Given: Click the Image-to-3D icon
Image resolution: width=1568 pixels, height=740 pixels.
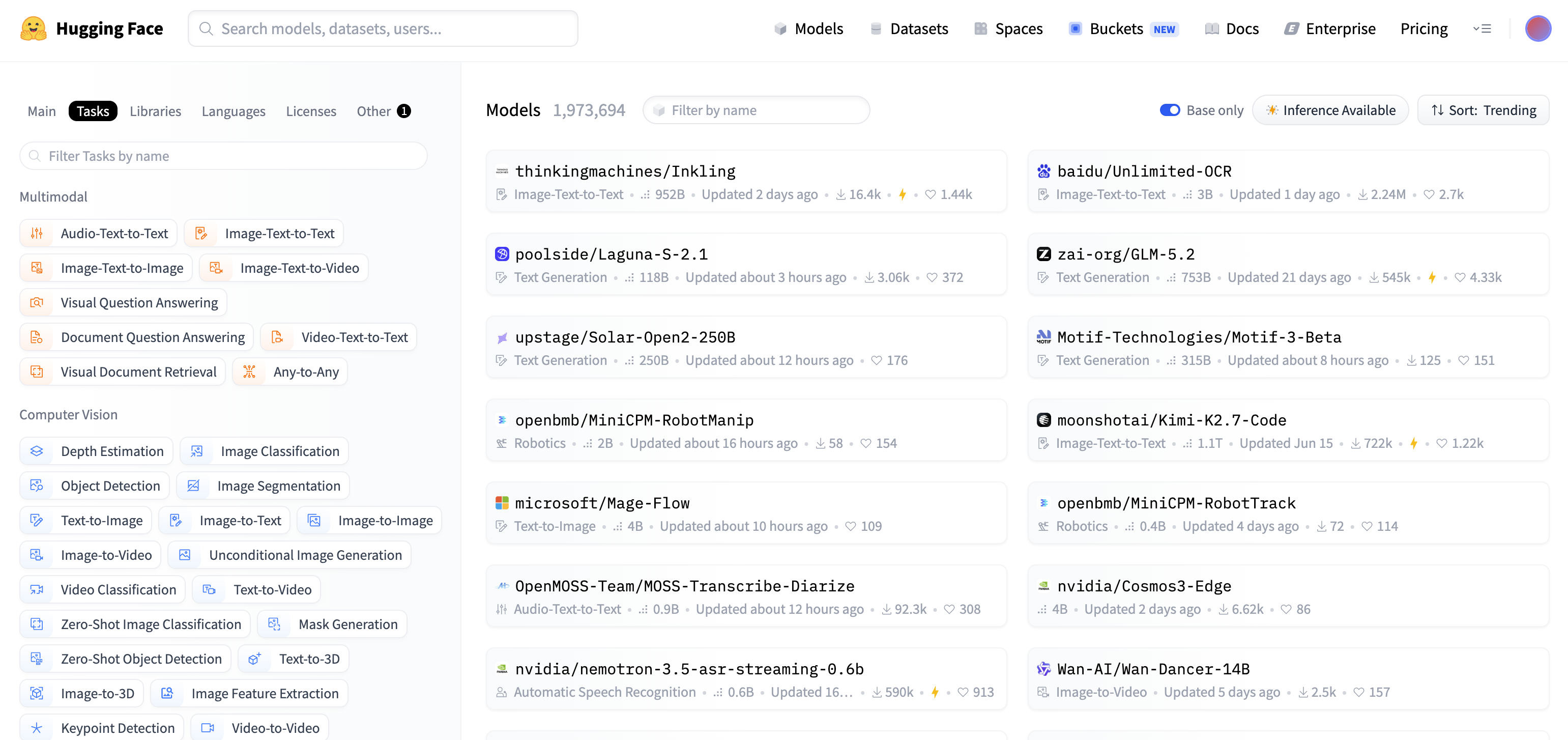Looking at the screenshot, I should click(37, 694).
